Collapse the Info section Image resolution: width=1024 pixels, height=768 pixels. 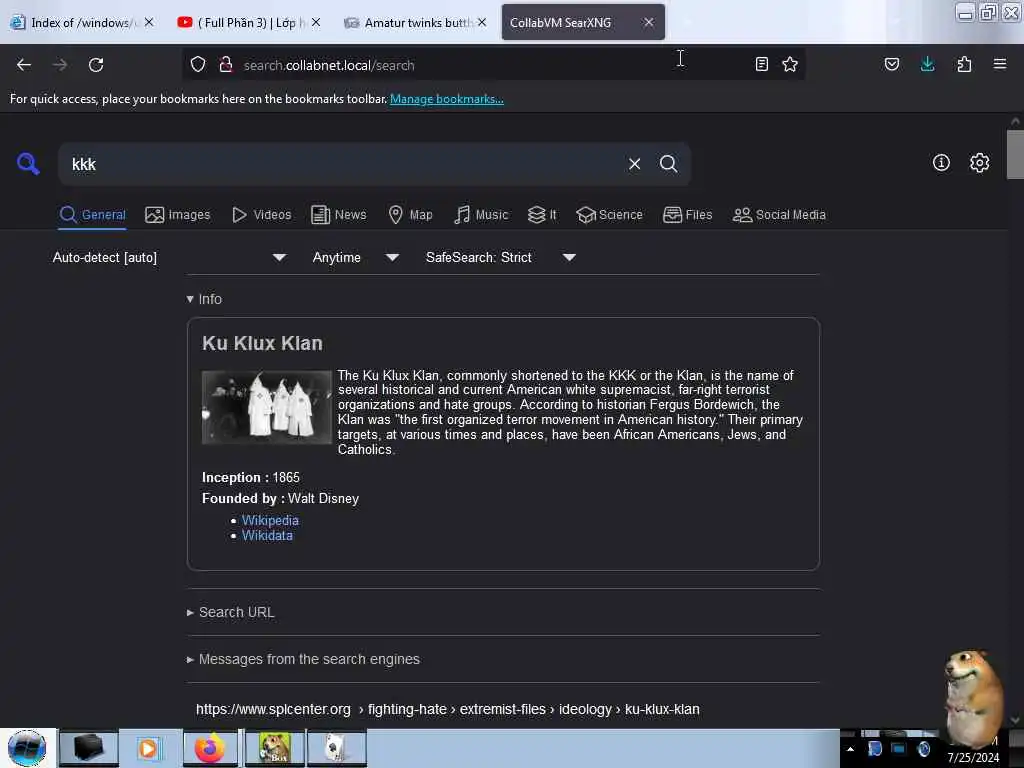(x=204, y=299)
